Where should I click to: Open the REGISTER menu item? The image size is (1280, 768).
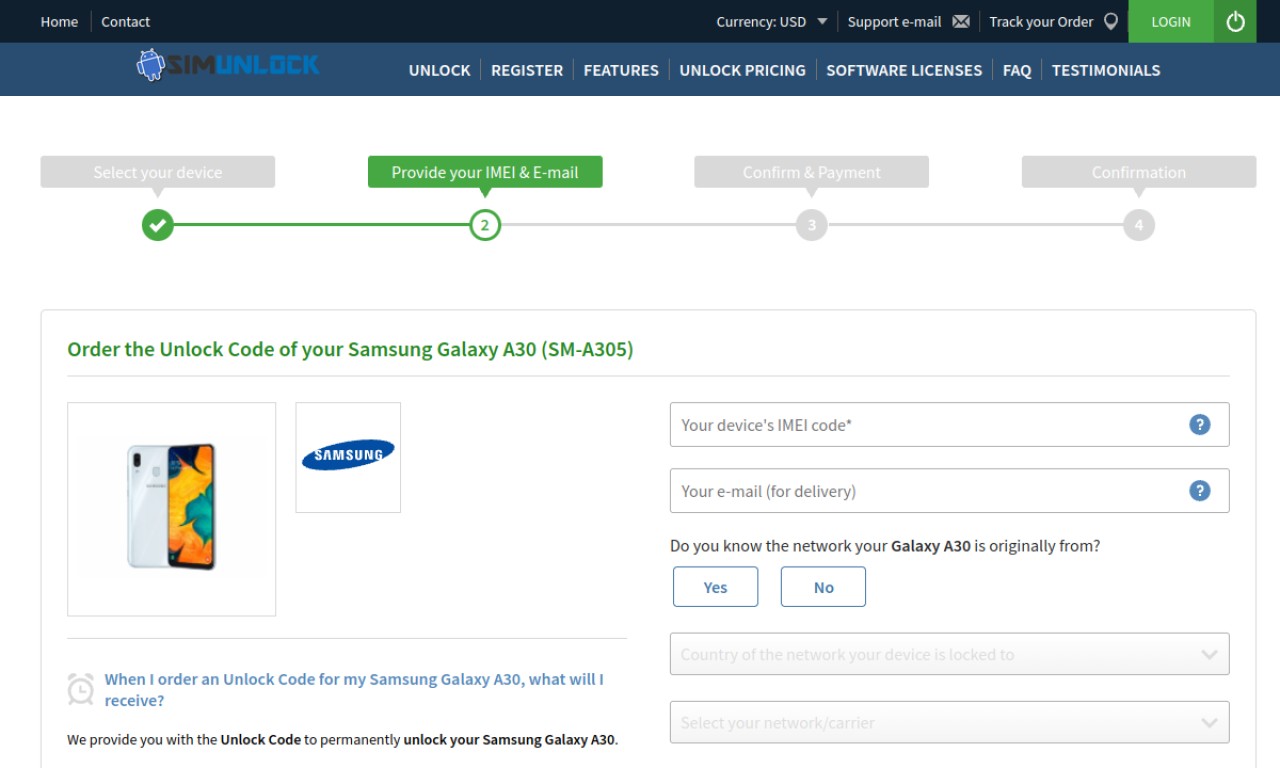527,70
